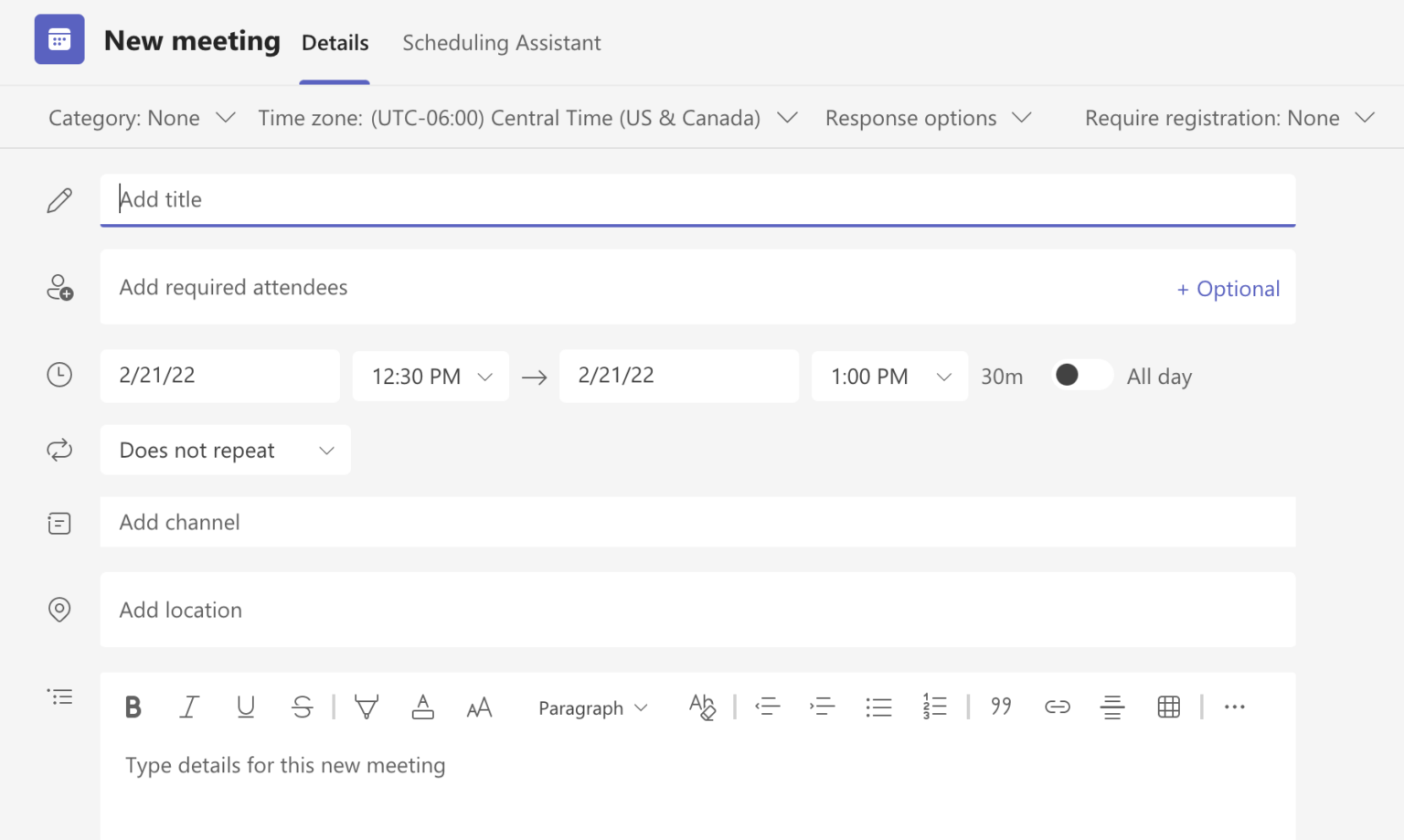The image size is (1404, 840).
Task: Toggle bold formatting in meeting details
Action: pos(133,707)
